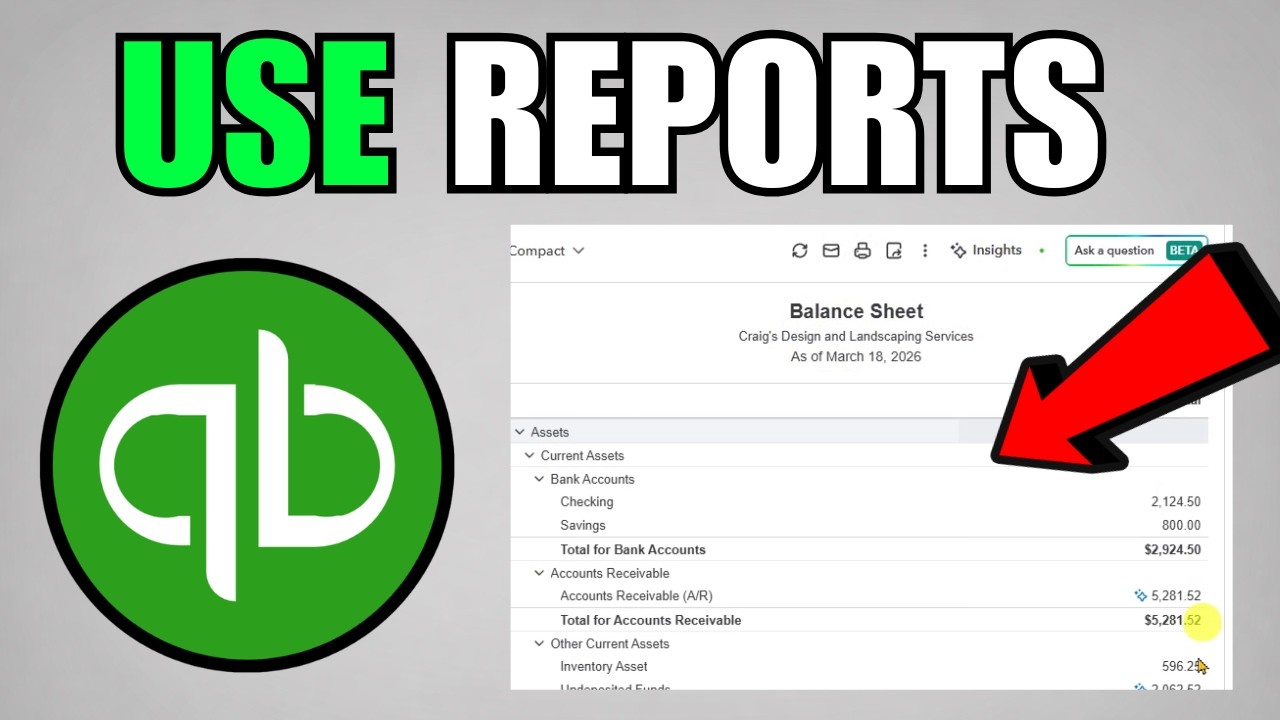Image resolution: width=1280 pixels, height=720 pixels.
Task: Select Total for Accounts Receivable row
Action: pyautogui.click(x=859, y=620)
